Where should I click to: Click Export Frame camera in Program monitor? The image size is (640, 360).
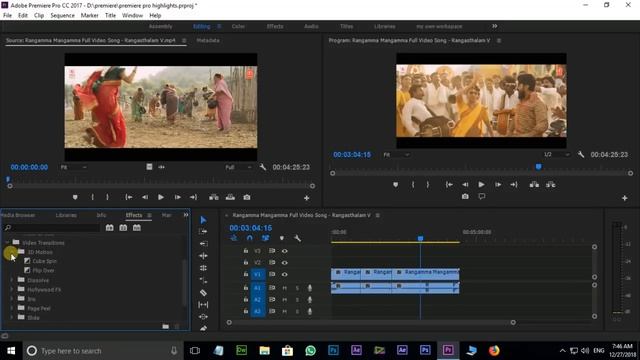click(x=465, y=196)
